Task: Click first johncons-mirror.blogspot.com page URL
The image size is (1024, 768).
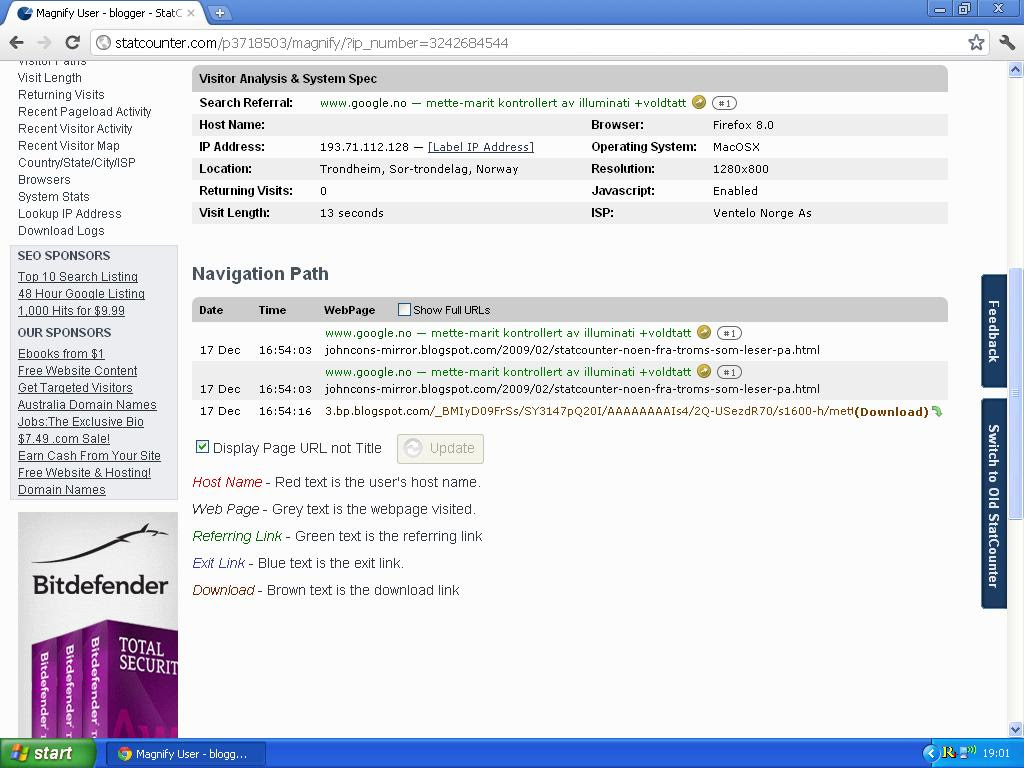Action: pyautogui.click(x=572, y=350)
